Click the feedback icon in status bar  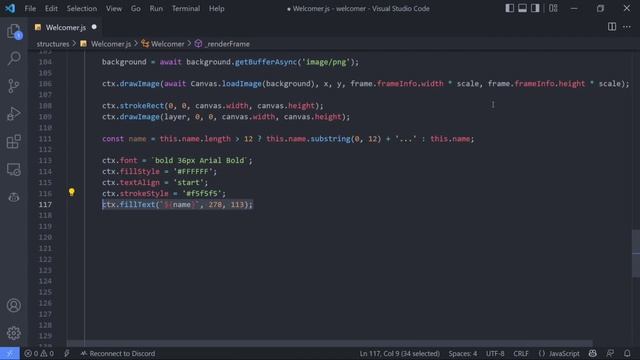point(610,353)
